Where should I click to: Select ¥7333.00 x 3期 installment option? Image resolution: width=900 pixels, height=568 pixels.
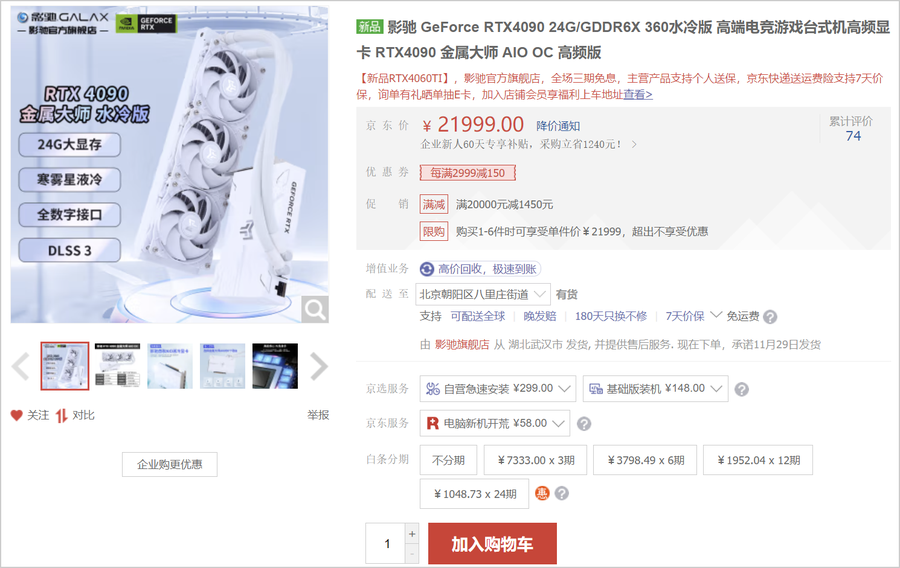pyautogui.click(x=536, y=460)
